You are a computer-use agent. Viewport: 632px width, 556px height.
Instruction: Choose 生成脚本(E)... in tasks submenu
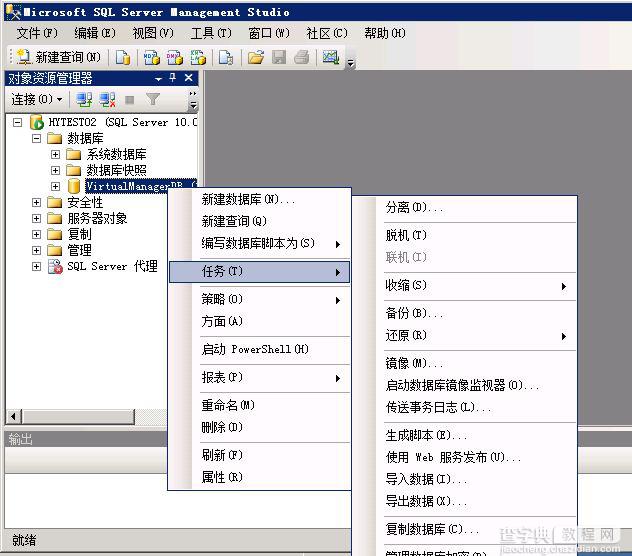click(465, 435)
